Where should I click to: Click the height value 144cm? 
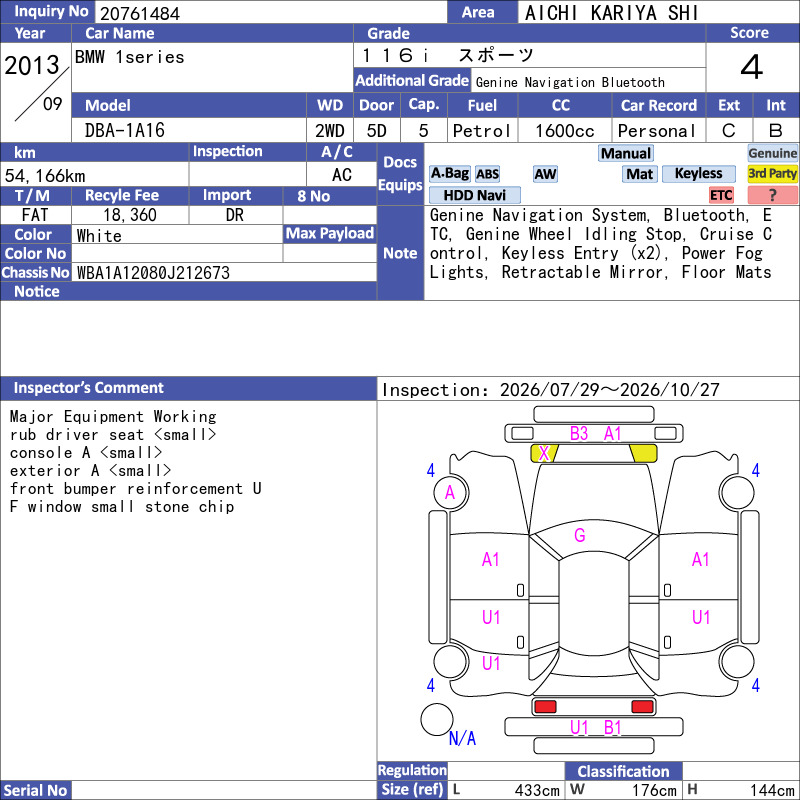click(772, 790)
